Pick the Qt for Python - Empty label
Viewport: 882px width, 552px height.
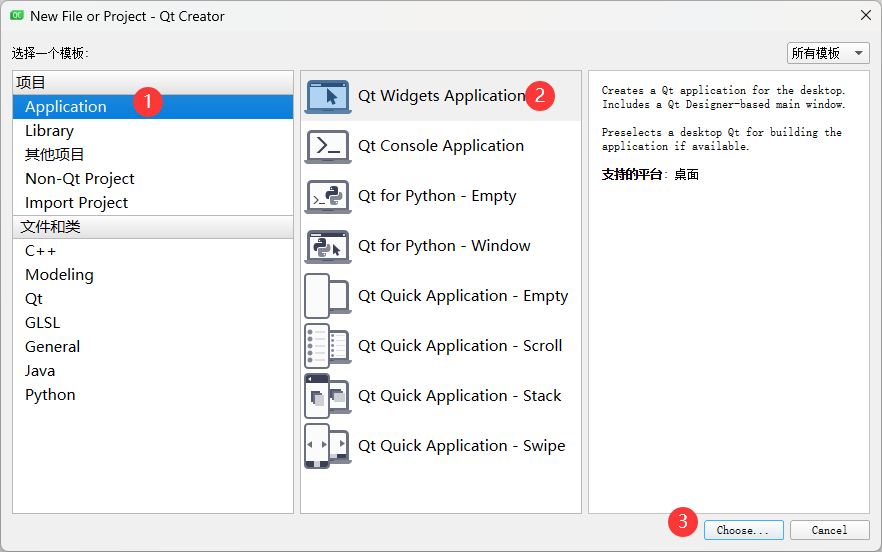click(x=437, y=196)
